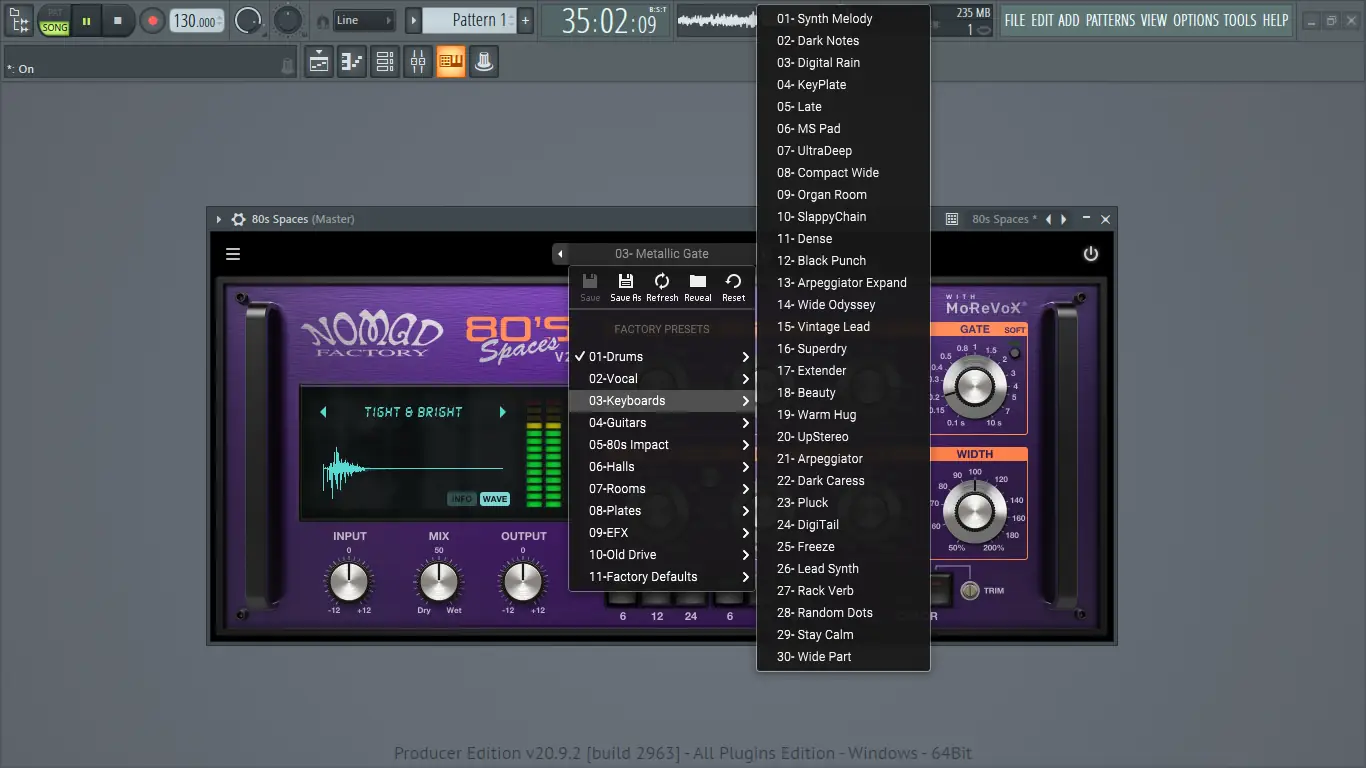1366x768 pixels.
Task: Open the Pattern 1 selector
Action: [x=469, y=20]
